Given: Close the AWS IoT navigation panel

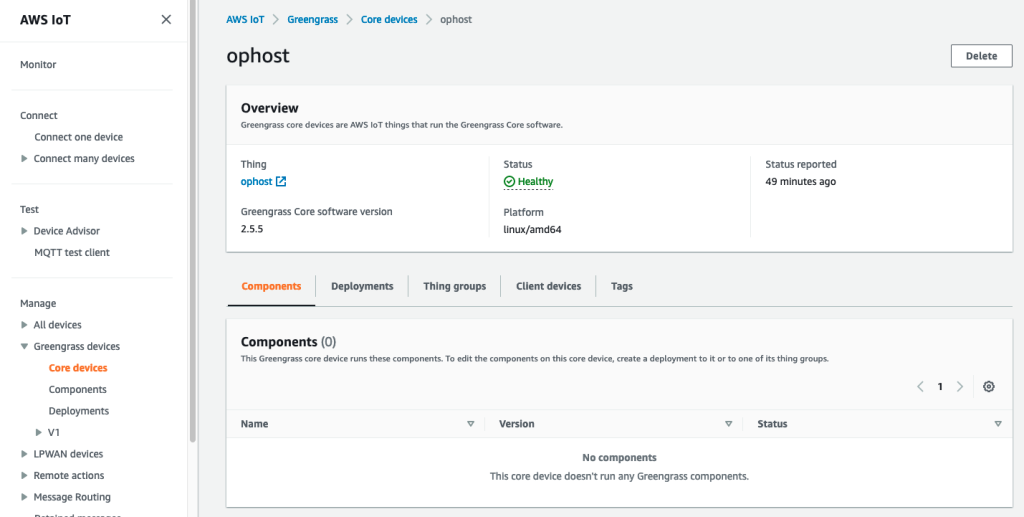Looking at the screenshot, I should click(x=166, y=20).
